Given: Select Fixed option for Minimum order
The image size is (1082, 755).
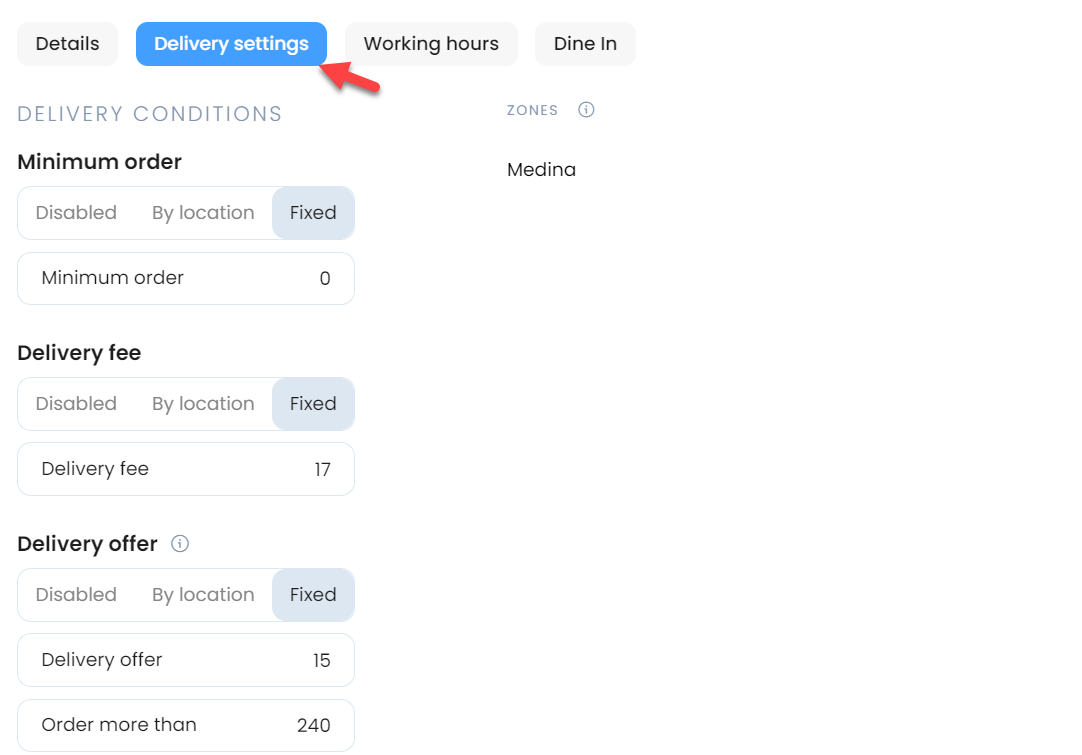Looking at the screenshot, I should click(x=313, y=213).
